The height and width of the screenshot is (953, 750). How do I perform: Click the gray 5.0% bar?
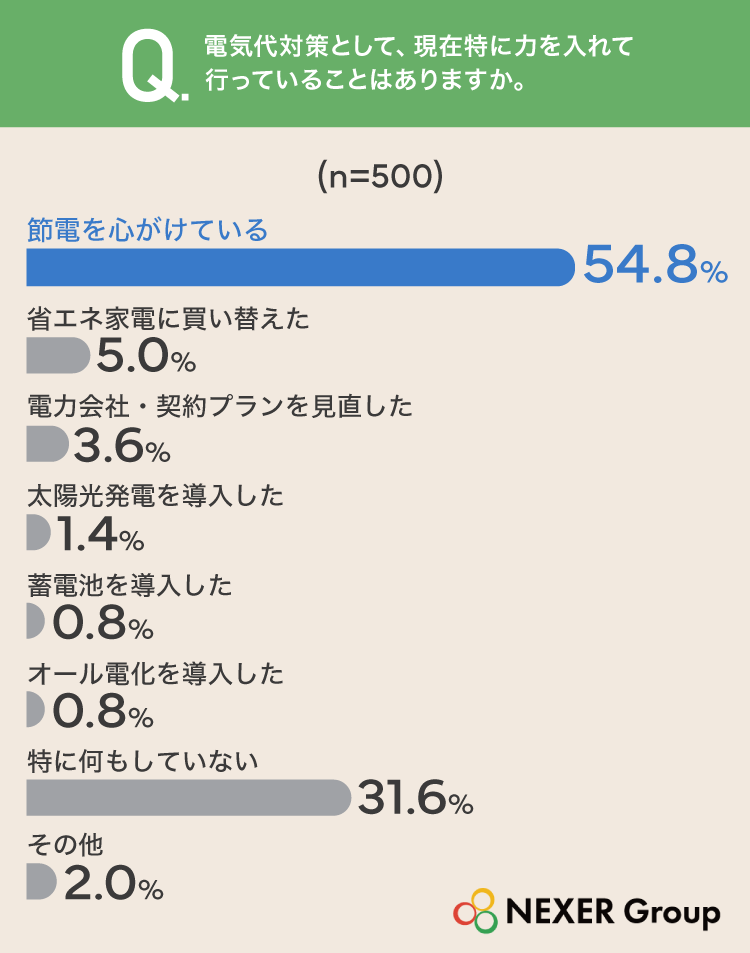pos(58,356)
